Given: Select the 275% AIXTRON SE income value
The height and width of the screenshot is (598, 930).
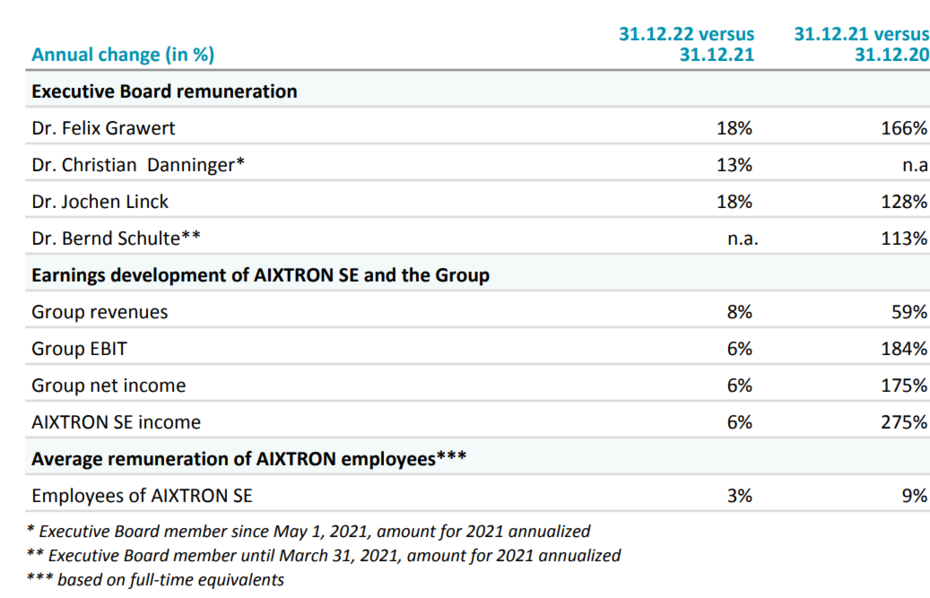Looking at the screenshot, I should (x=904, y=422).
